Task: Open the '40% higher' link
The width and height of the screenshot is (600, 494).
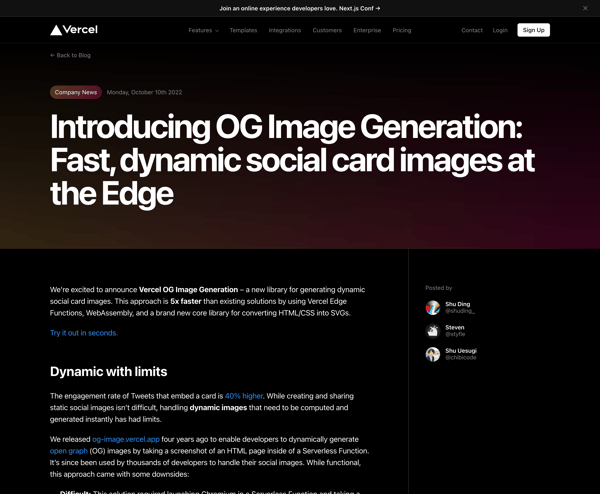Action: click(x=244, y=396)
